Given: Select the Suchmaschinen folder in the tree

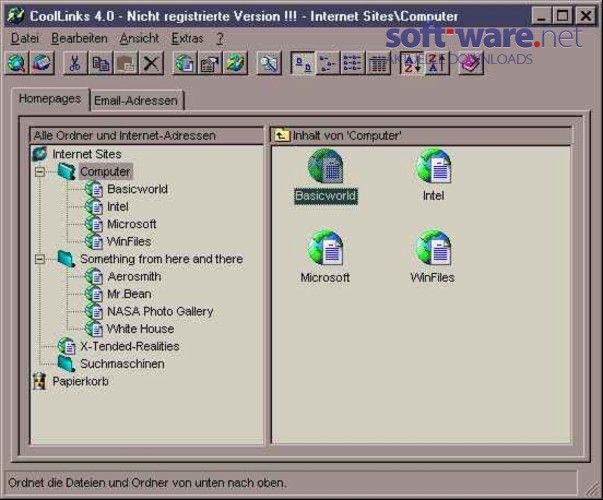Looking at the screenshot, I should (122, 364).
